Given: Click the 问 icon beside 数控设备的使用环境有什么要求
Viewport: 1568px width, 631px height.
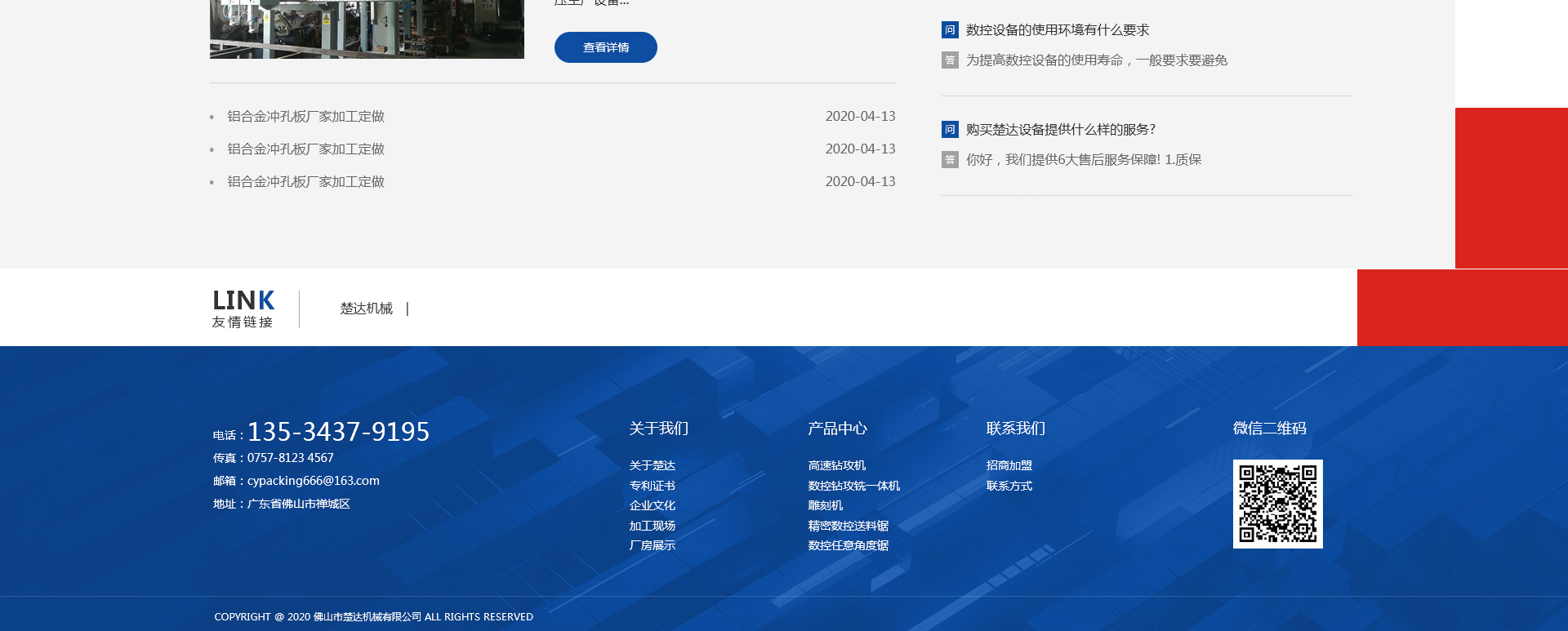Looking at the screenshot, I should click(950, 30).
